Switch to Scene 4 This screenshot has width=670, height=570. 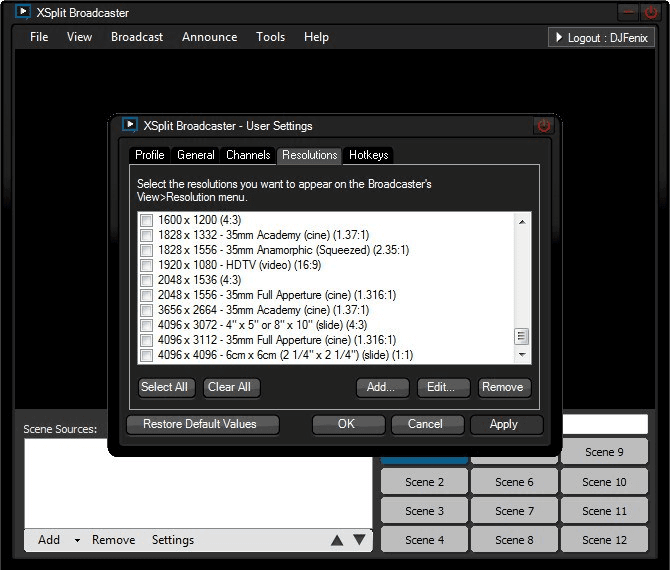[424, 540]
